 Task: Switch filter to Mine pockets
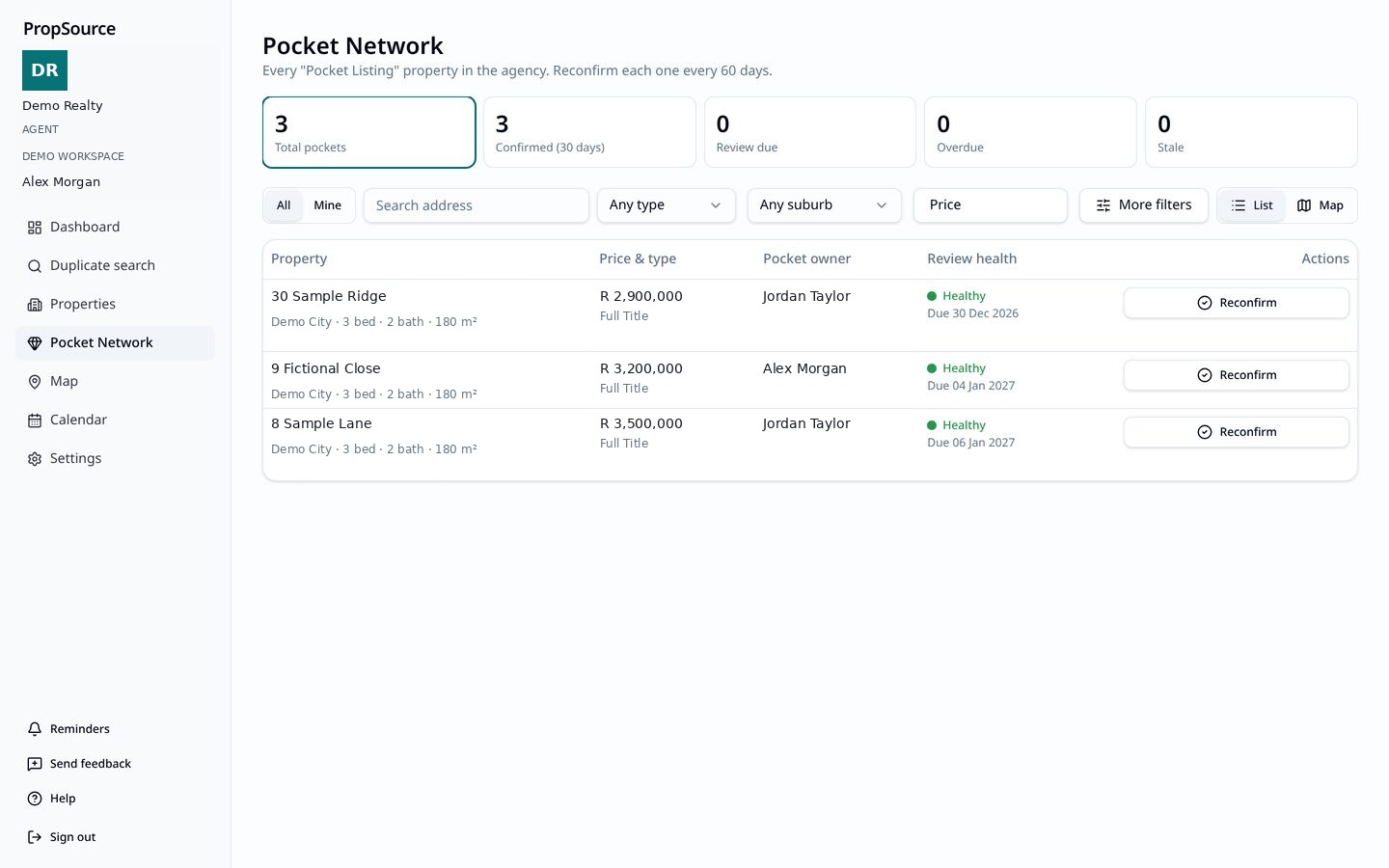(x=328, y=205)
